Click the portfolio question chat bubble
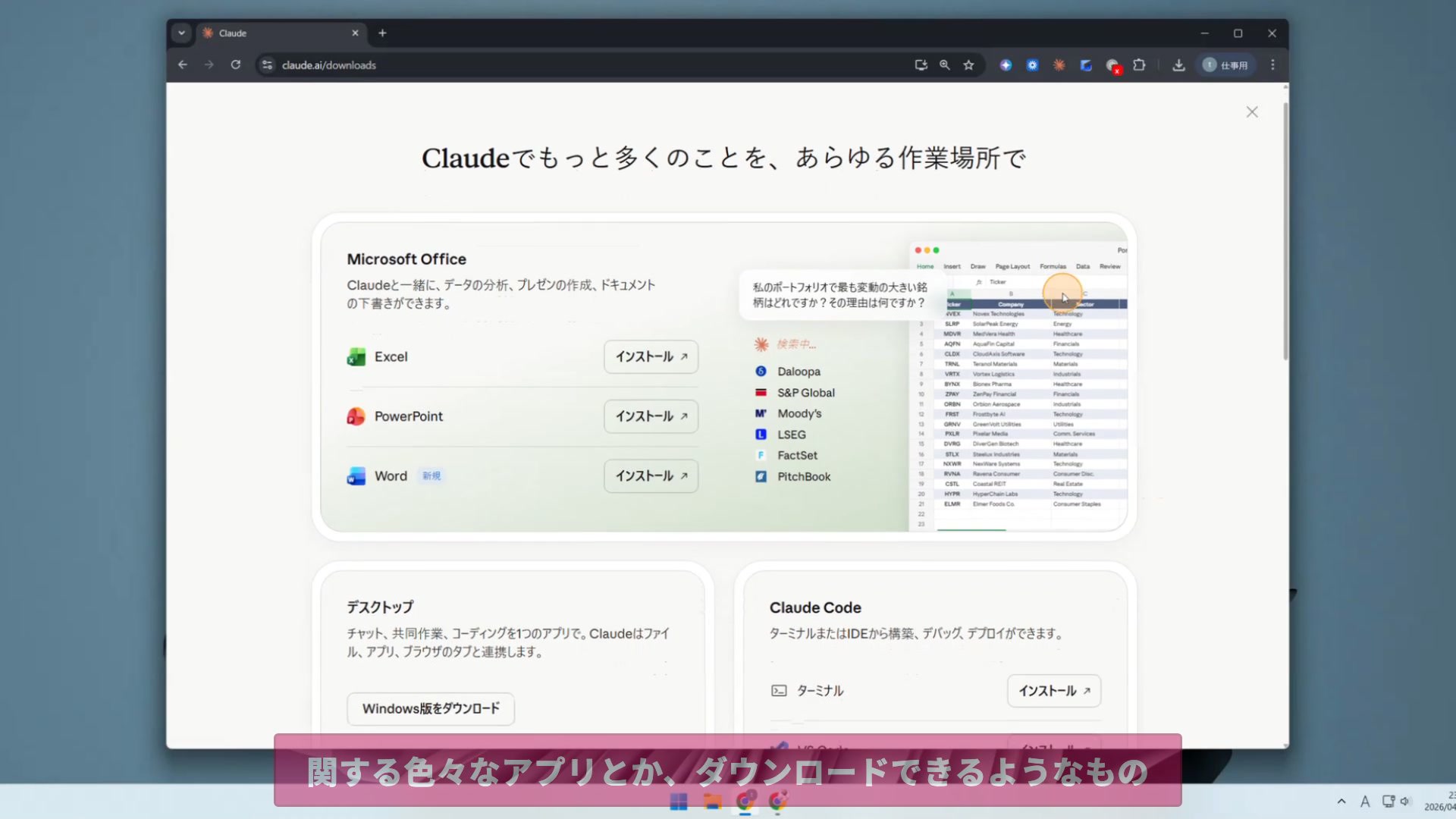The width and height of the screenshot is (1456, 819). 839,295
